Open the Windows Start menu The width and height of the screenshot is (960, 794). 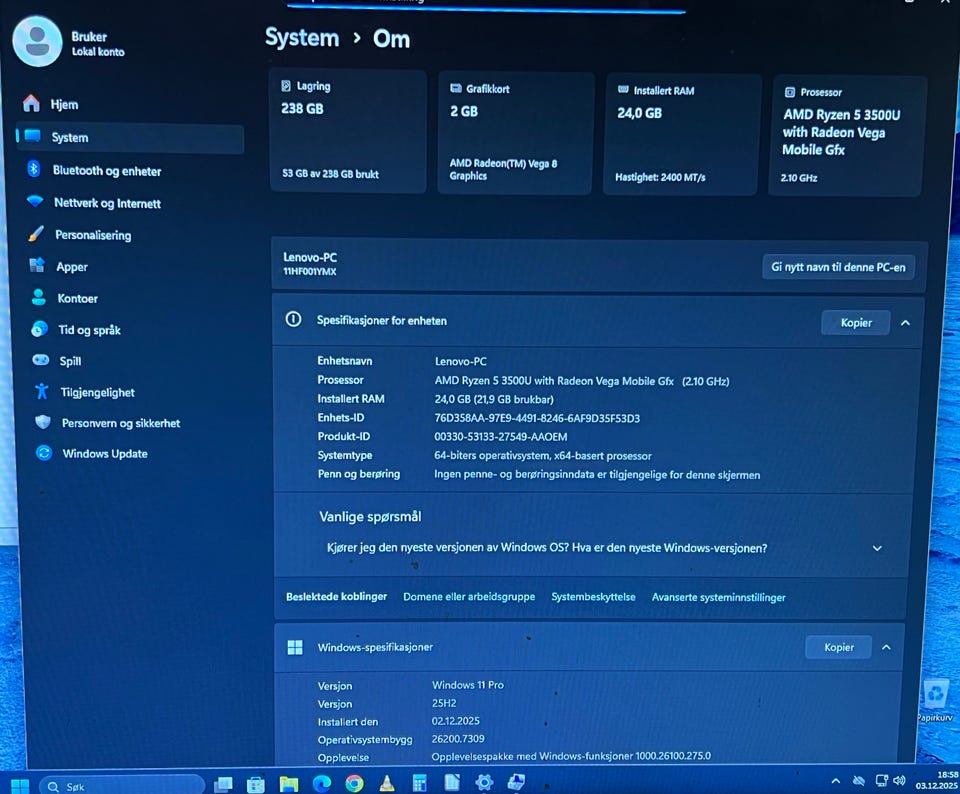click(20, 786)
